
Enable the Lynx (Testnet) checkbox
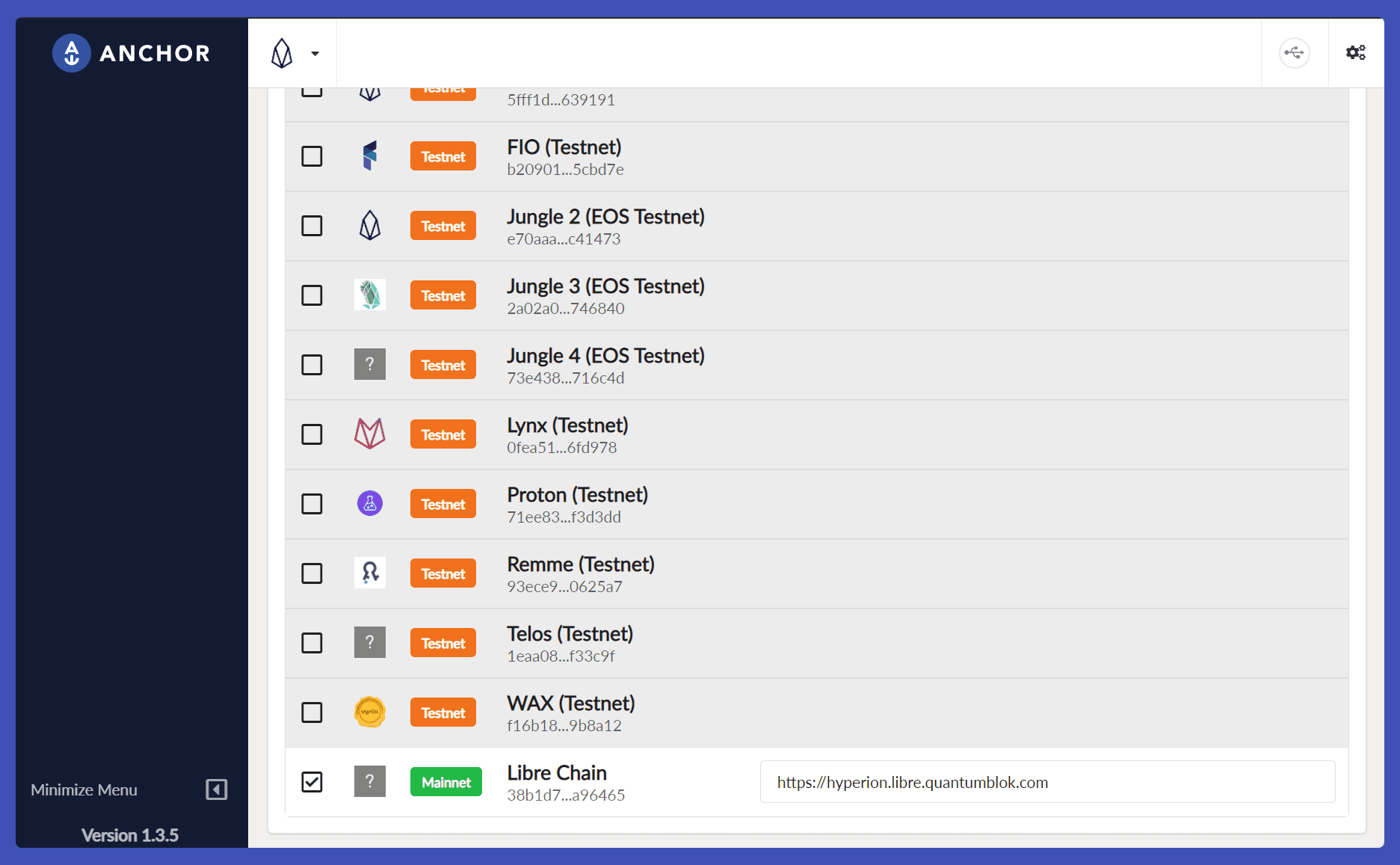click(x=312, y=434)
